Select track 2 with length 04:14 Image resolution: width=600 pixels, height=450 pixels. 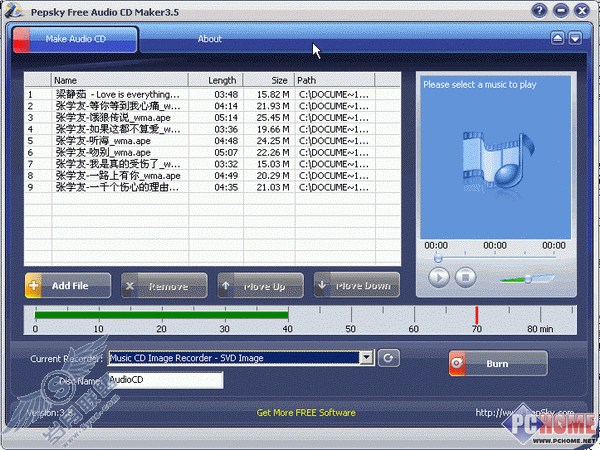pyautogui.click(x=212, y=106)
